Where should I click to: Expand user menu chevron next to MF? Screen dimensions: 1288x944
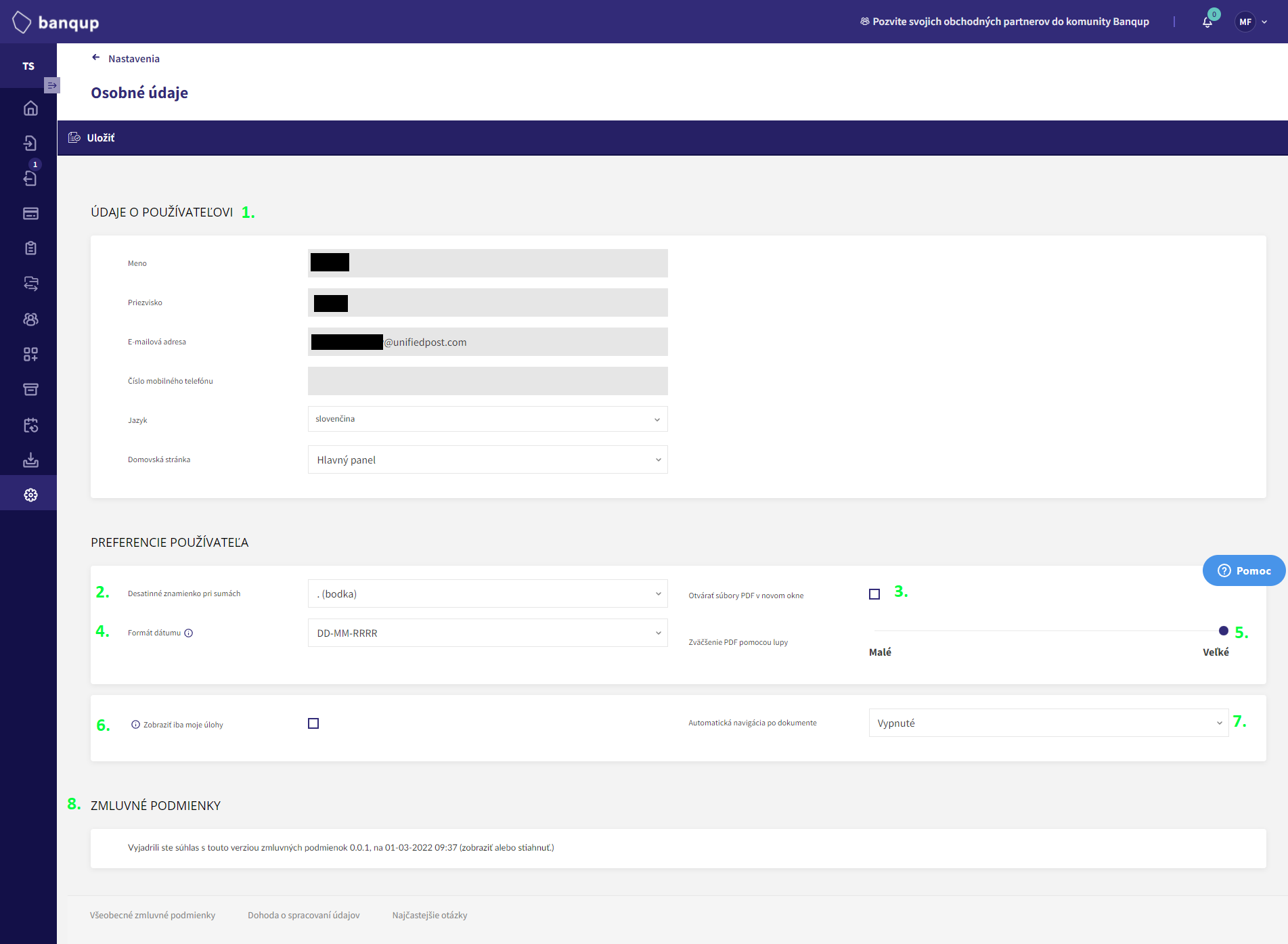tap(1264, 22)
